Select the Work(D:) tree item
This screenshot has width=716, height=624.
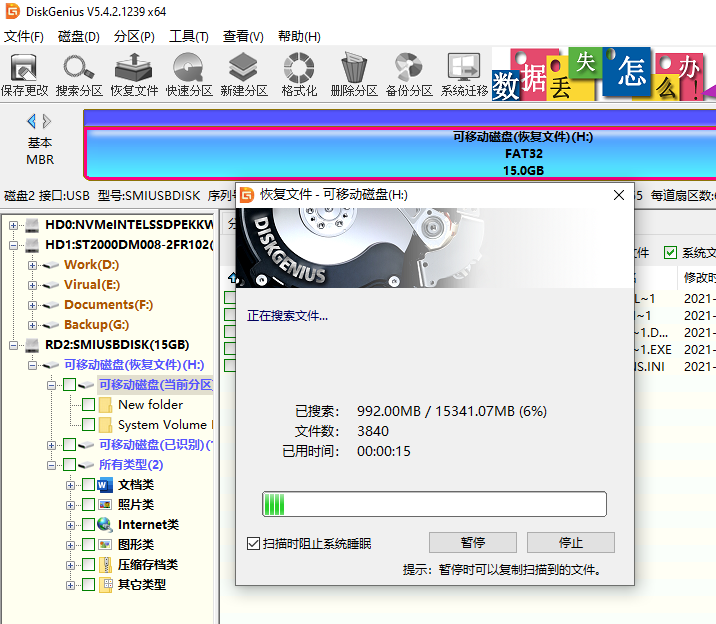(91, 265)
